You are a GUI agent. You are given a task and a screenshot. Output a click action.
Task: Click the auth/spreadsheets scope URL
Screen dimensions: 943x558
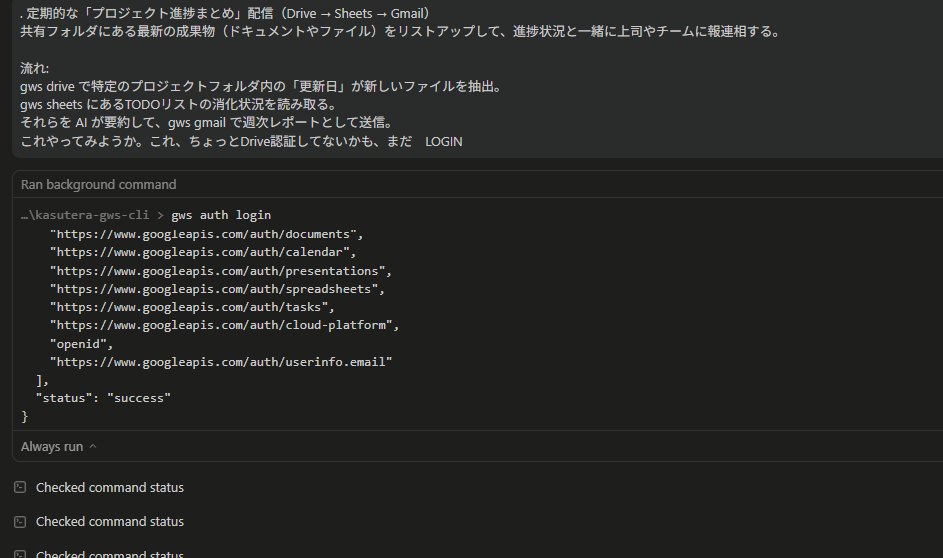[x=217, y=289]
